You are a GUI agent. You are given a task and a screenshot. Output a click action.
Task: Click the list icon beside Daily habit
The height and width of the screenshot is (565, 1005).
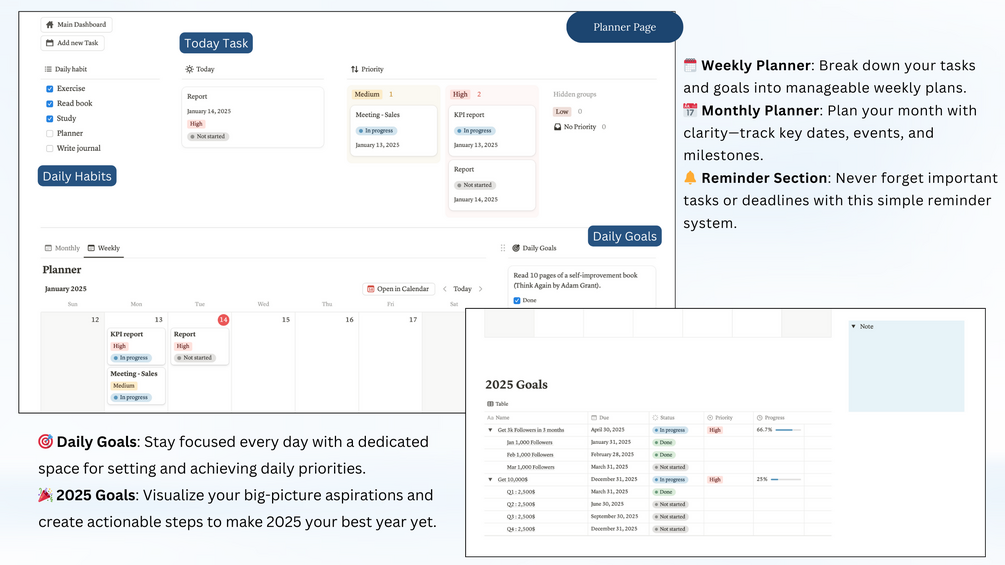point(48,69)
